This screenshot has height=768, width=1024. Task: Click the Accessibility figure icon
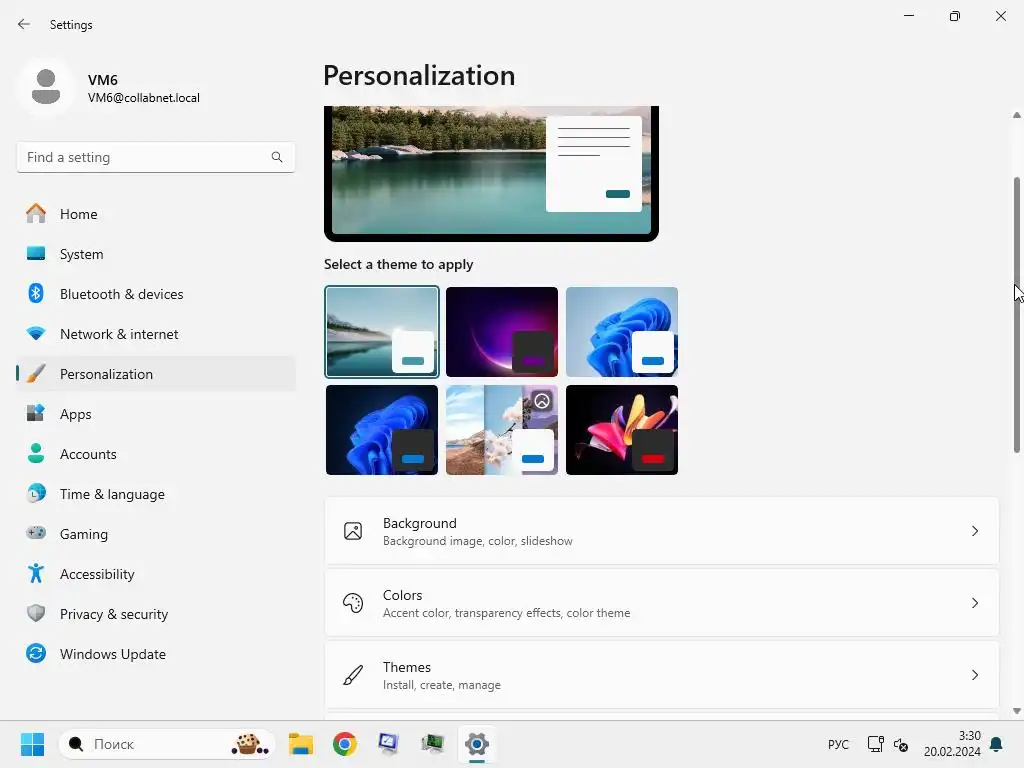36,573
